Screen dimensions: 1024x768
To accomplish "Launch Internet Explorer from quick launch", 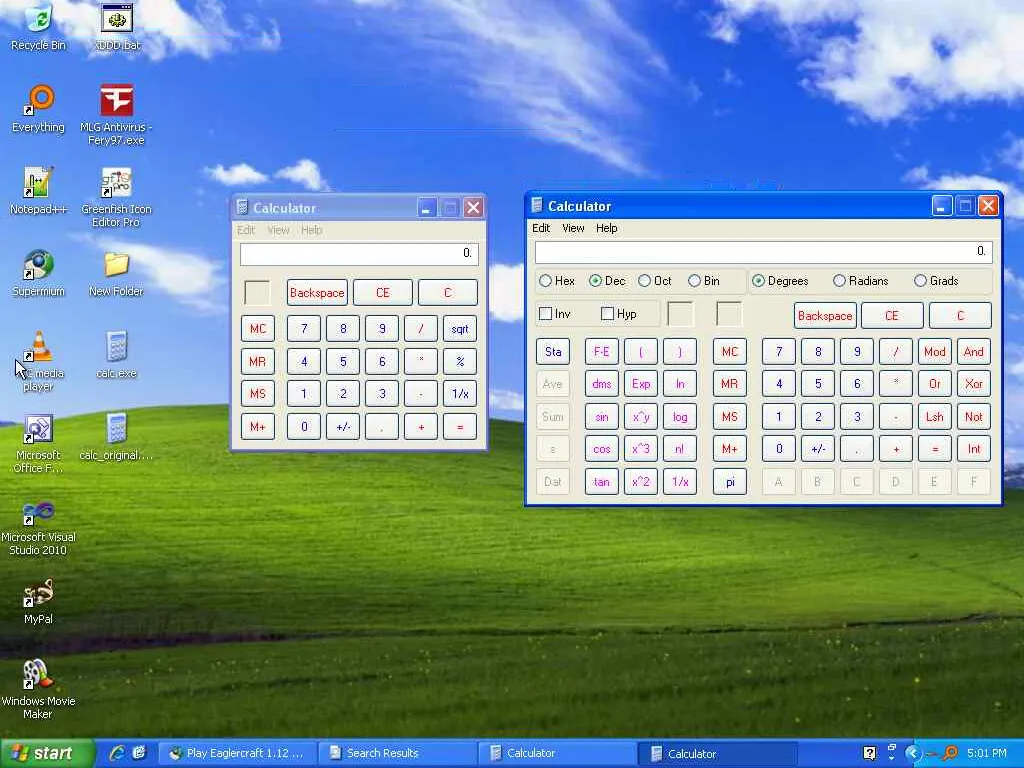I will 118,753.
